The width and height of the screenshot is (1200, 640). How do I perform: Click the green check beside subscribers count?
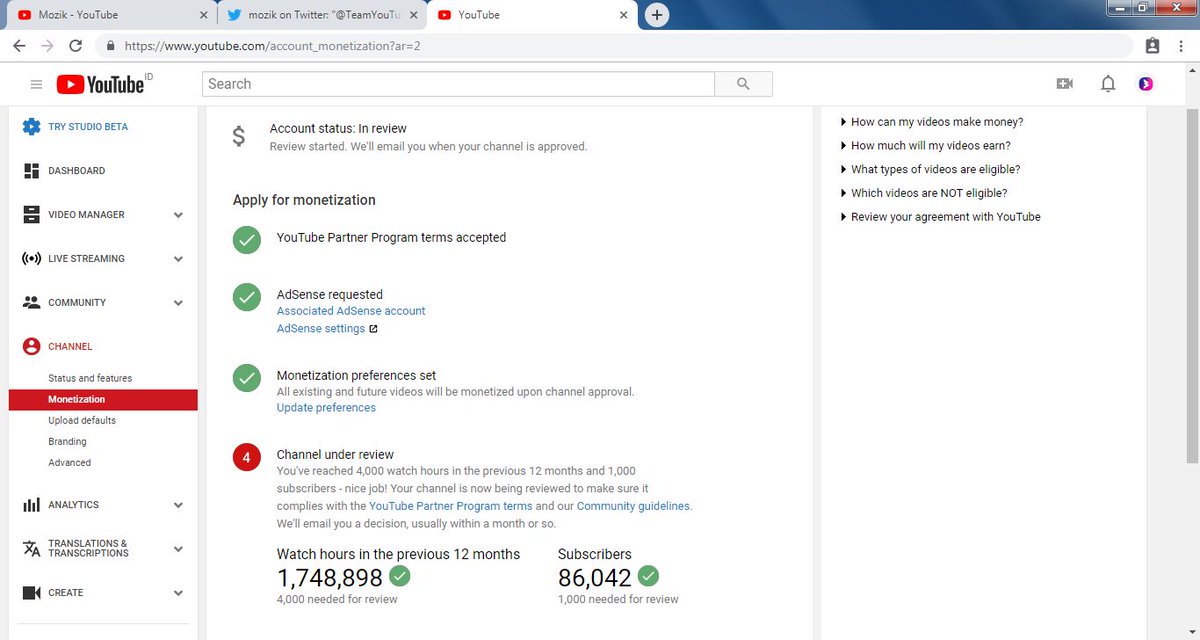[x=648, y=576]
